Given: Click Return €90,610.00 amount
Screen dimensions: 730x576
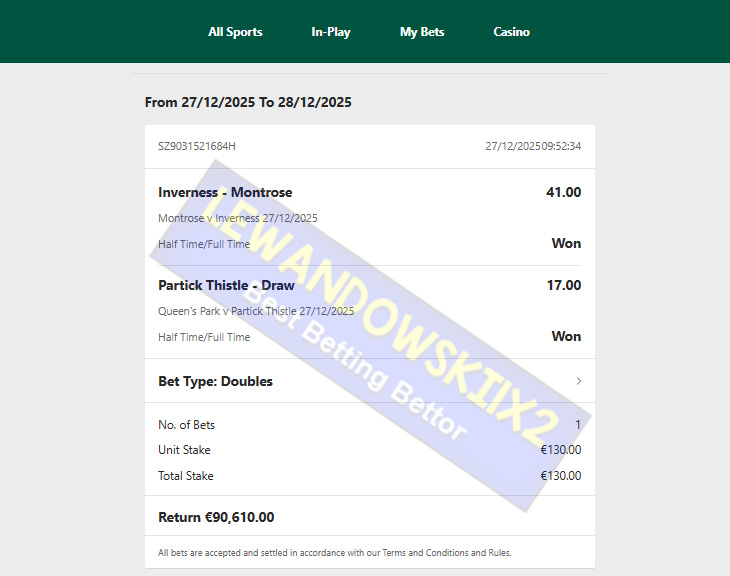Looking at the screenshot, I should 216,517.
